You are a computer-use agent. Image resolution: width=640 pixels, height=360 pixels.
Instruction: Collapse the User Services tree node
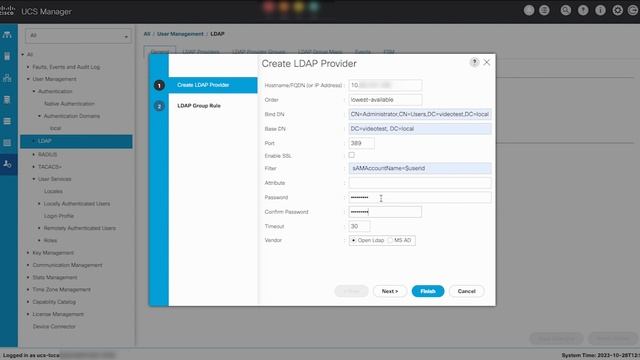coord(34,179)
